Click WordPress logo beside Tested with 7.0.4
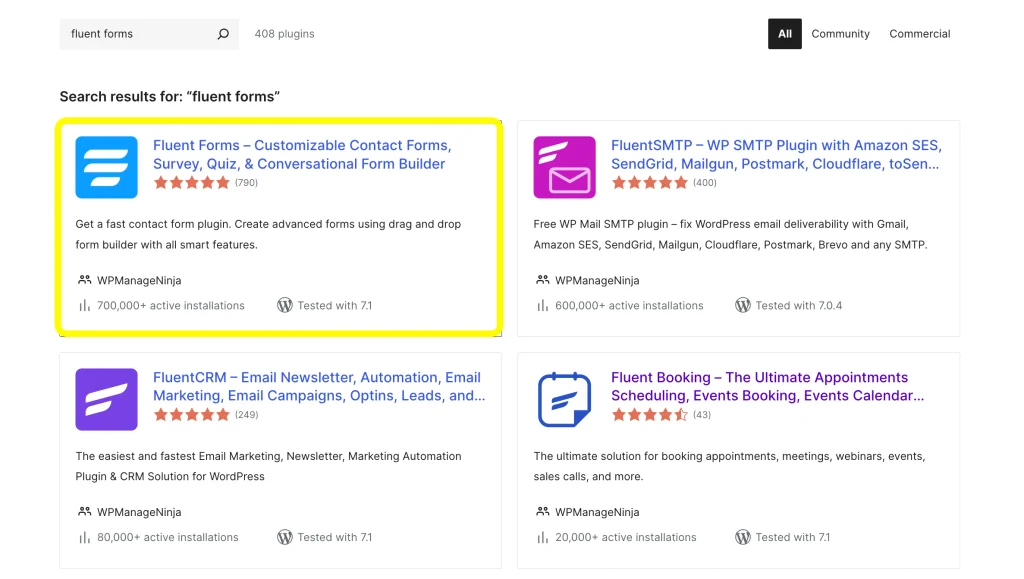The image size is (1024, 579). coord(743,305)
